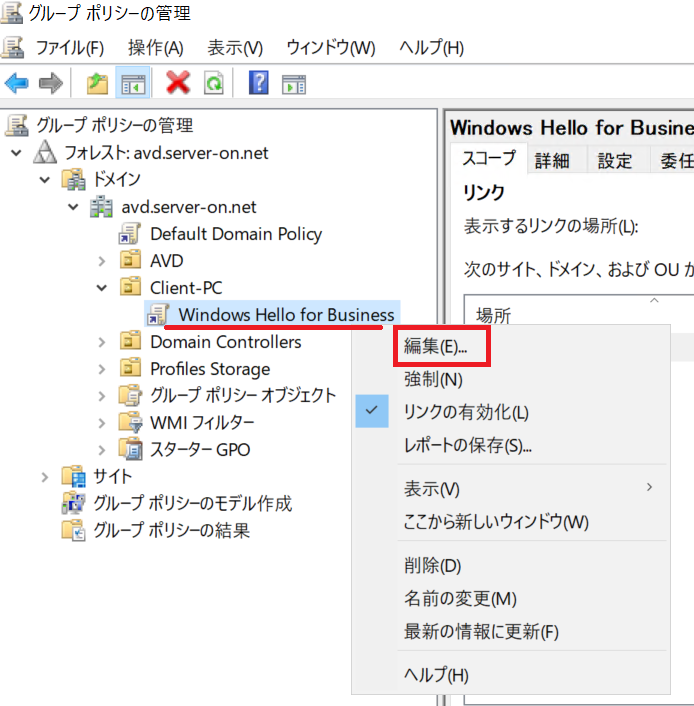Expand the AVD tree node
The width and height of the screenshot is (694, 706).
point(102,261)
